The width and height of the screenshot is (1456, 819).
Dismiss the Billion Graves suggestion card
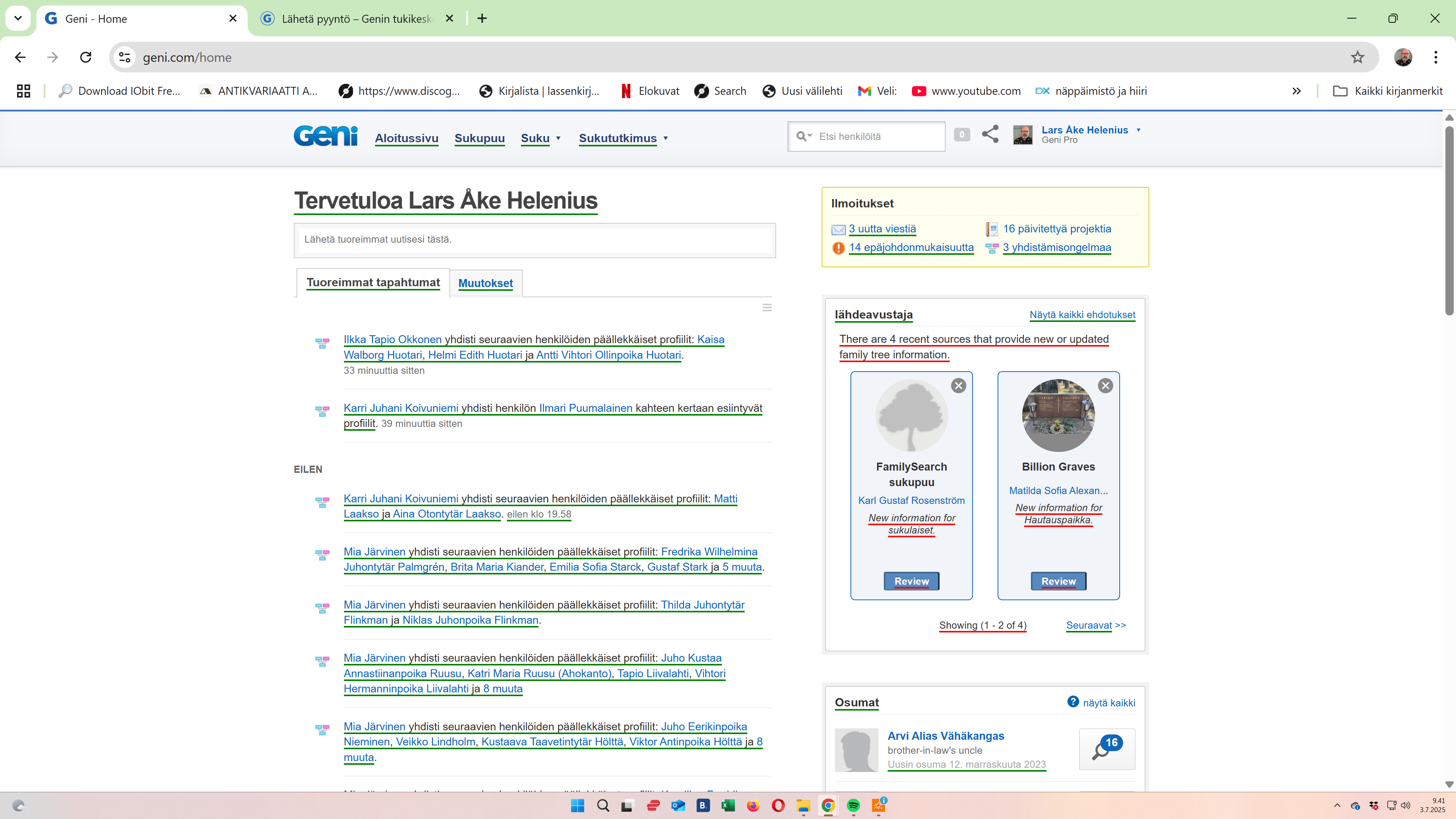(1106, 386)
